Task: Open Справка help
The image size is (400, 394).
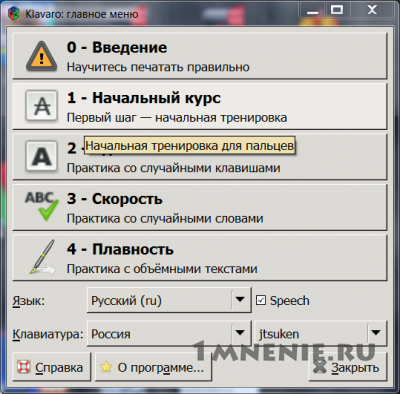Action: click(52, 367)
